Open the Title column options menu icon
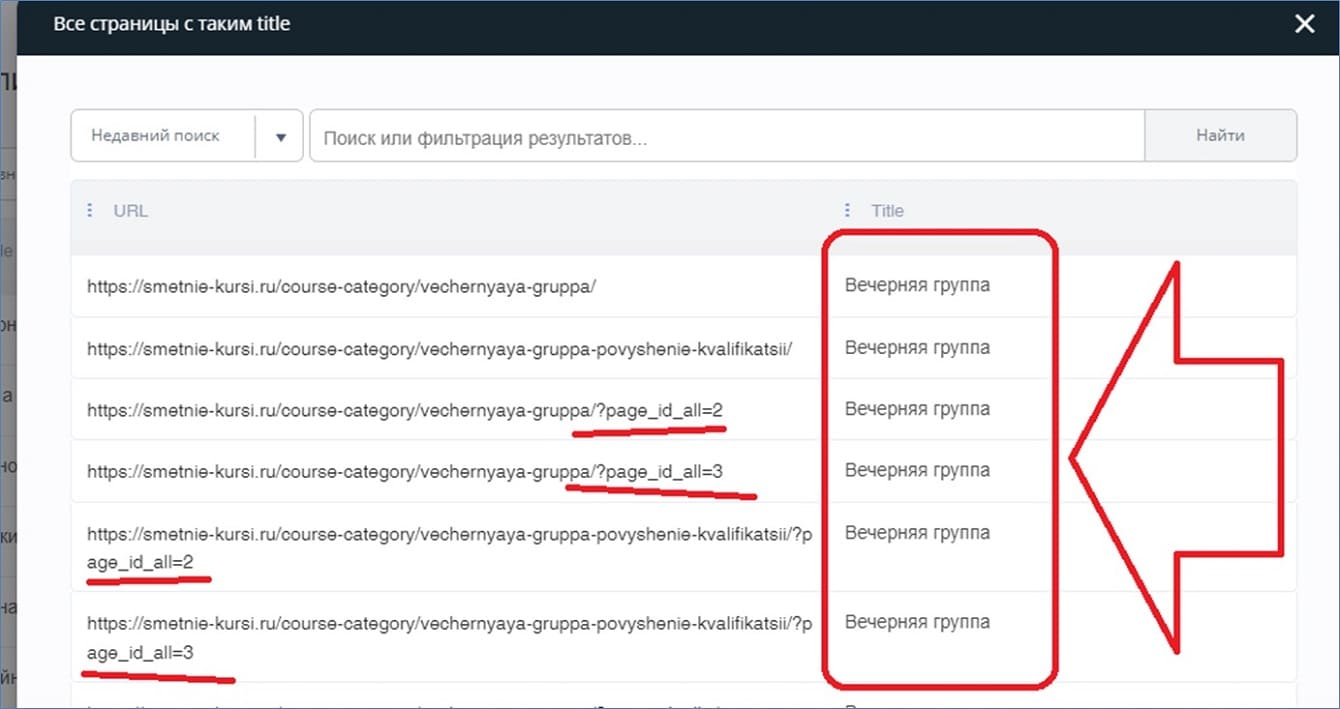1340x709 pixels. pyautogui.click(x=847, y=210)
